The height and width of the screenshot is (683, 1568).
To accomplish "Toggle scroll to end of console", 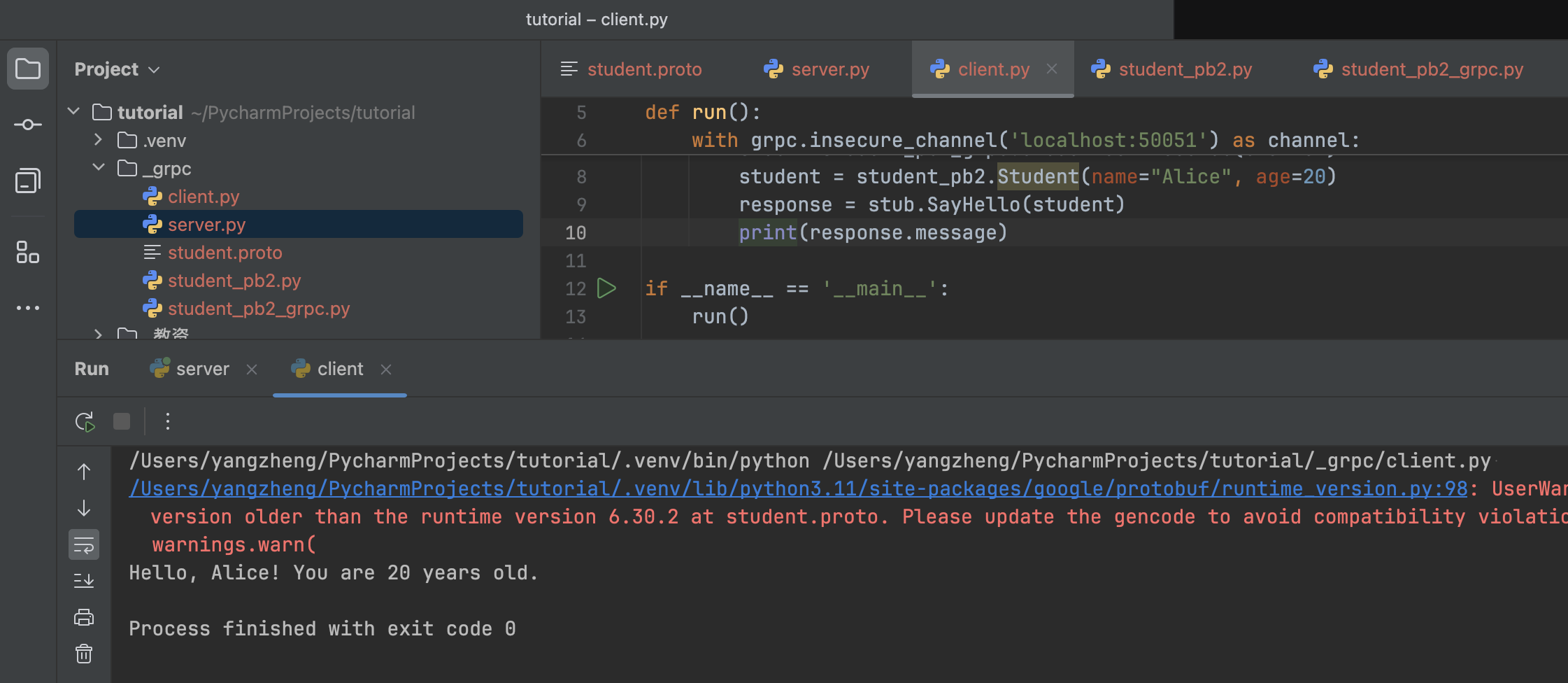I will (x=84, y=580).
